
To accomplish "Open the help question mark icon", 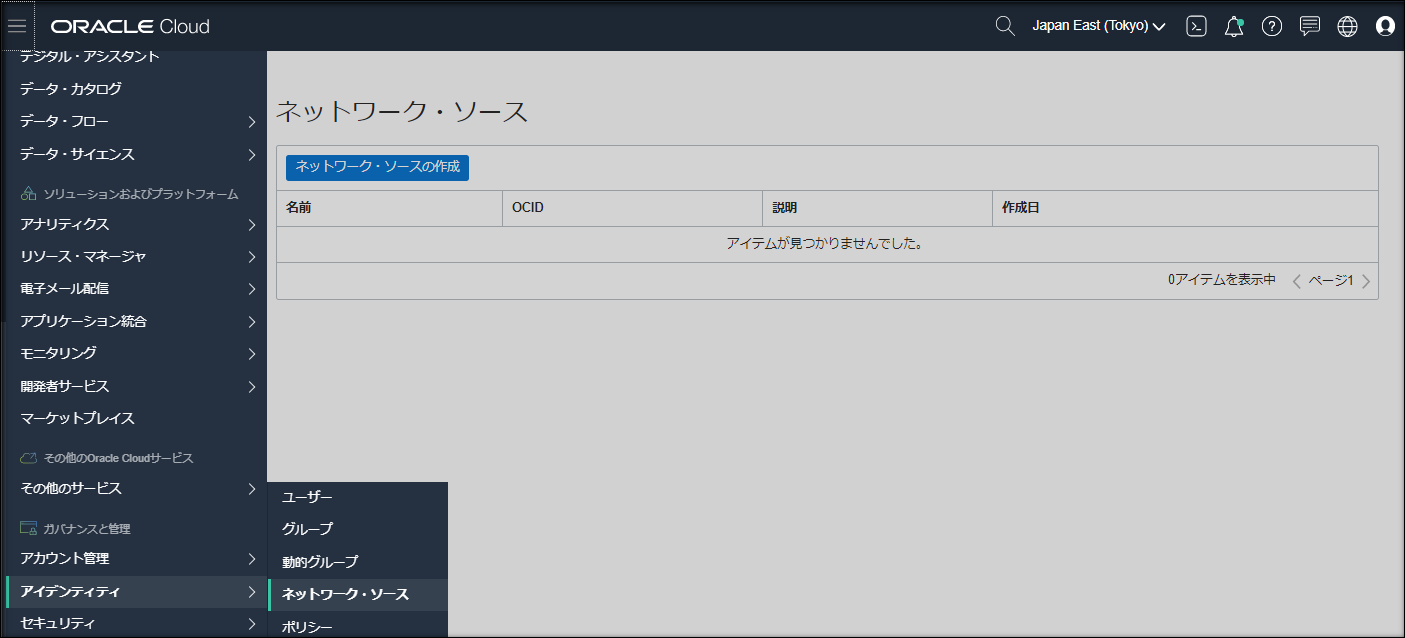I will [1272, 26].
